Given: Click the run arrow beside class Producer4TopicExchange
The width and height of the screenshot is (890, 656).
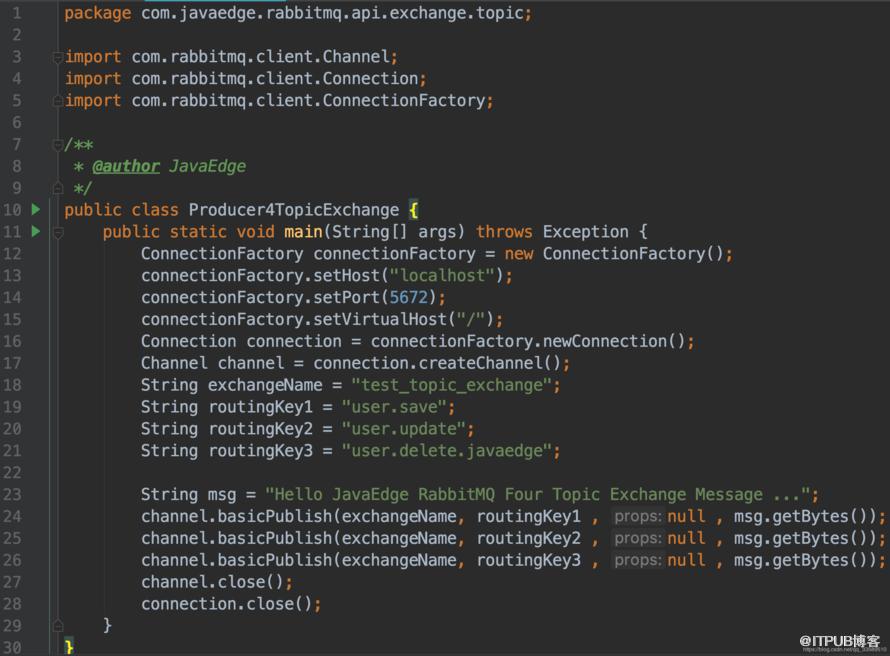Looking at the screenshot, I should 36,209.
